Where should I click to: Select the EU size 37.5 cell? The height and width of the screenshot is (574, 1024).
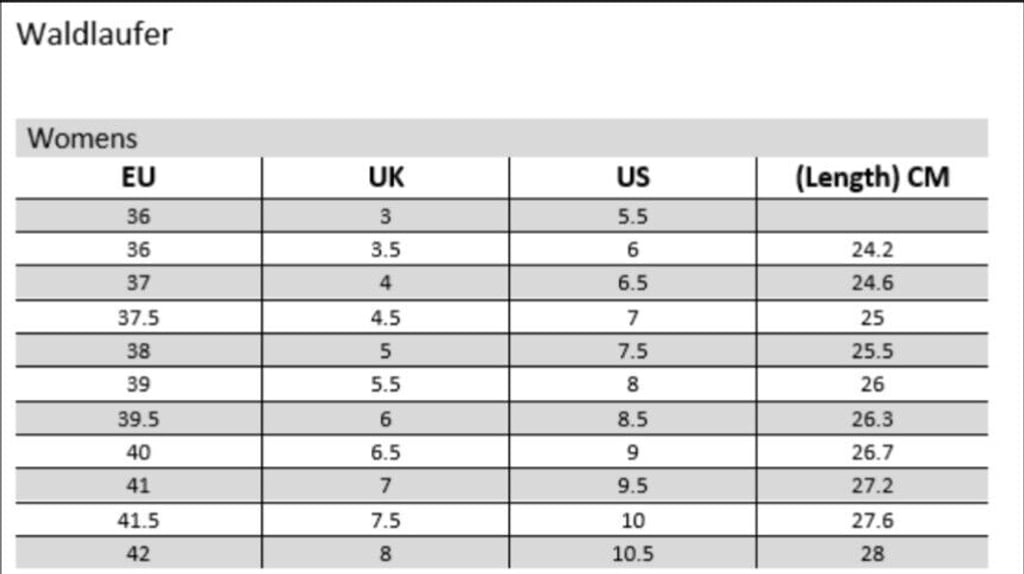138,317
